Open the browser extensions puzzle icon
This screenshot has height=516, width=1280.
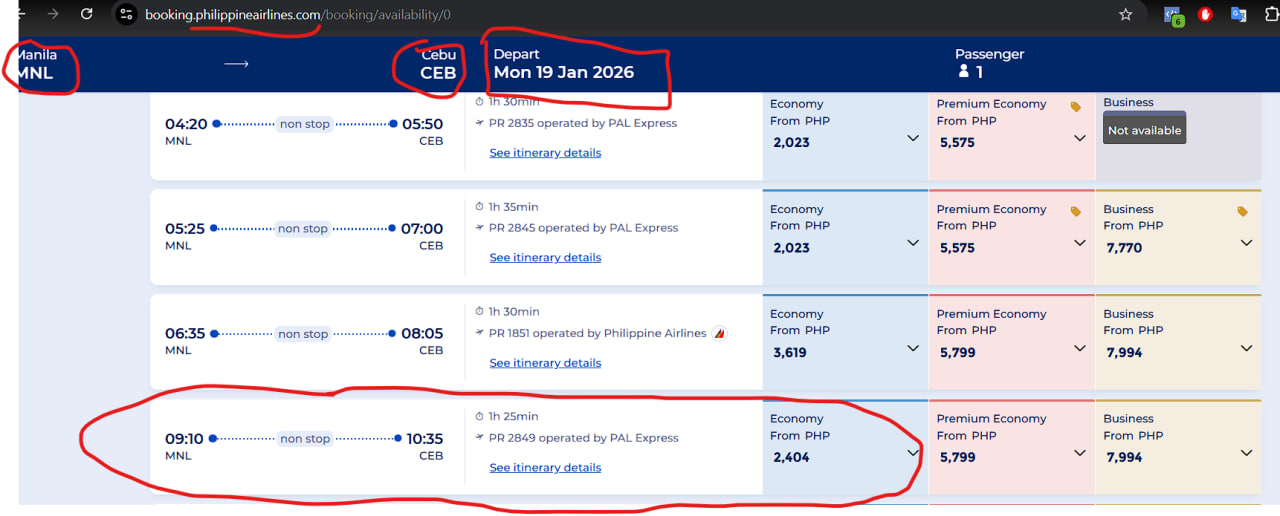(1272, 14)
